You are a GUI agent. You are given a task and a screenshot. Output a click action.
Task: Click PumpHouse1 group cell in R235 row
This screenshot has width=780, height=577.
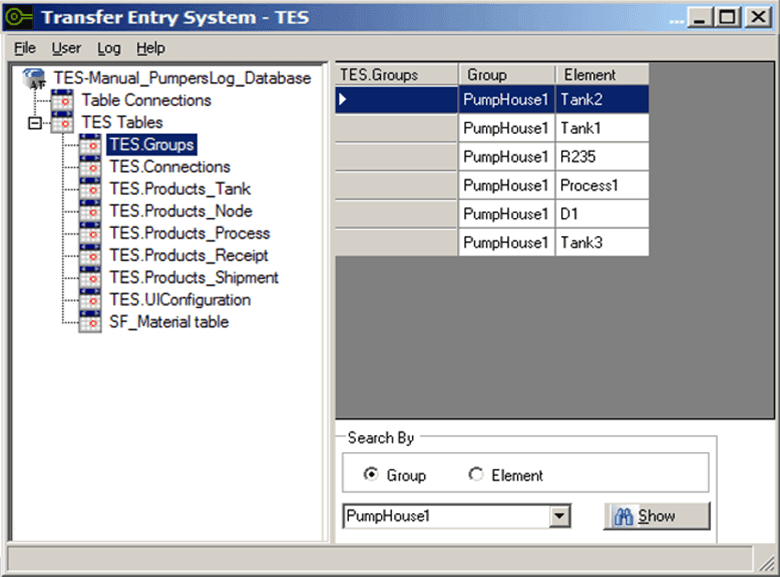(x=506, y=157)
